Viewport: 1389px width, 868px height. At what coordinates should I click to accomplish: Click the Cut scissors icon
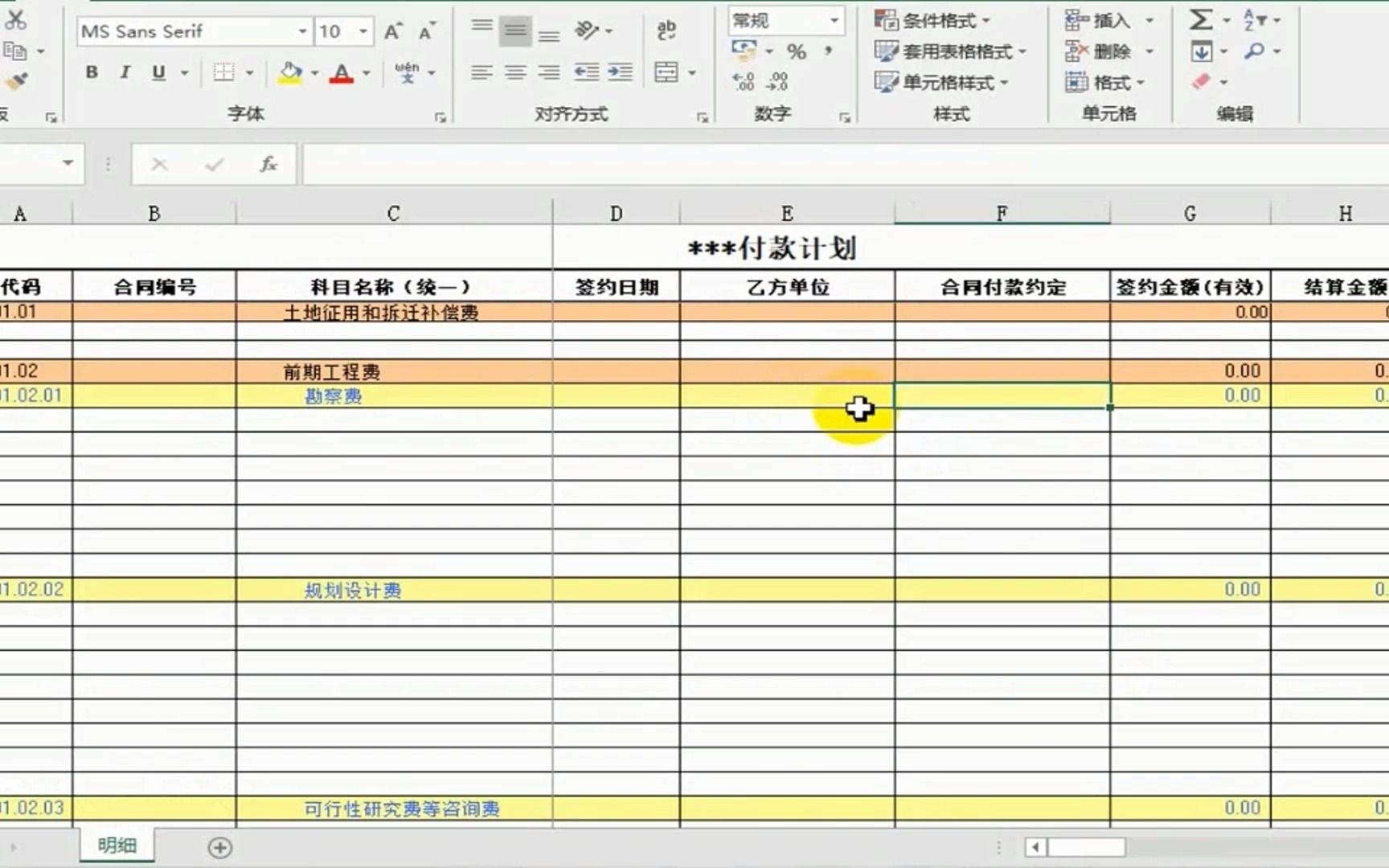15,20
